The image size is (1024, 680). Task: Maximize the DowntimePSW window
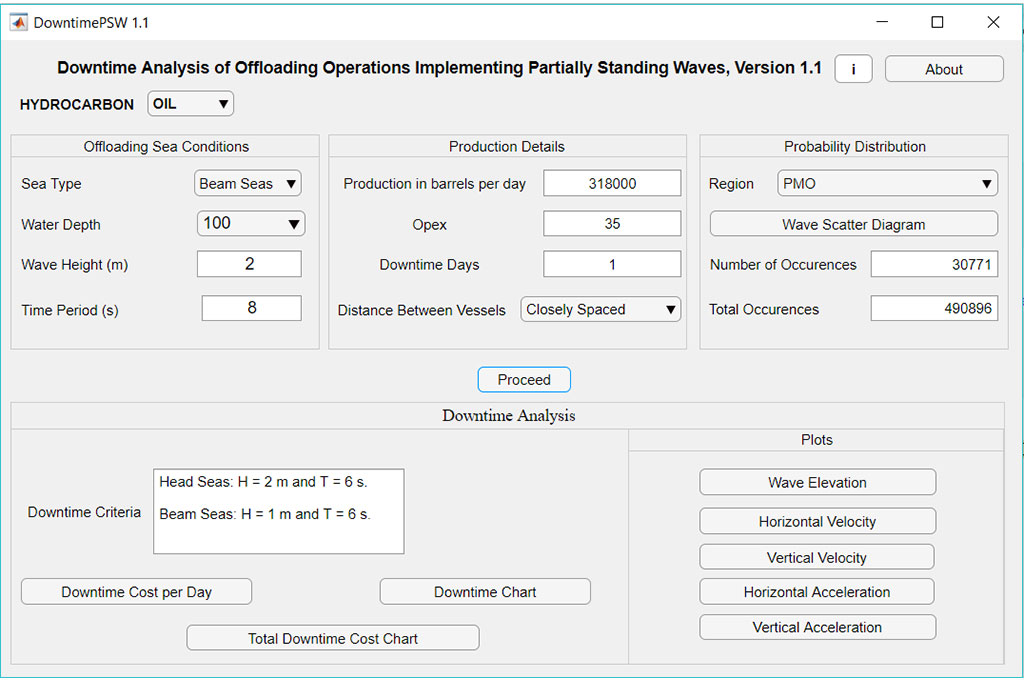pos(937,22)
